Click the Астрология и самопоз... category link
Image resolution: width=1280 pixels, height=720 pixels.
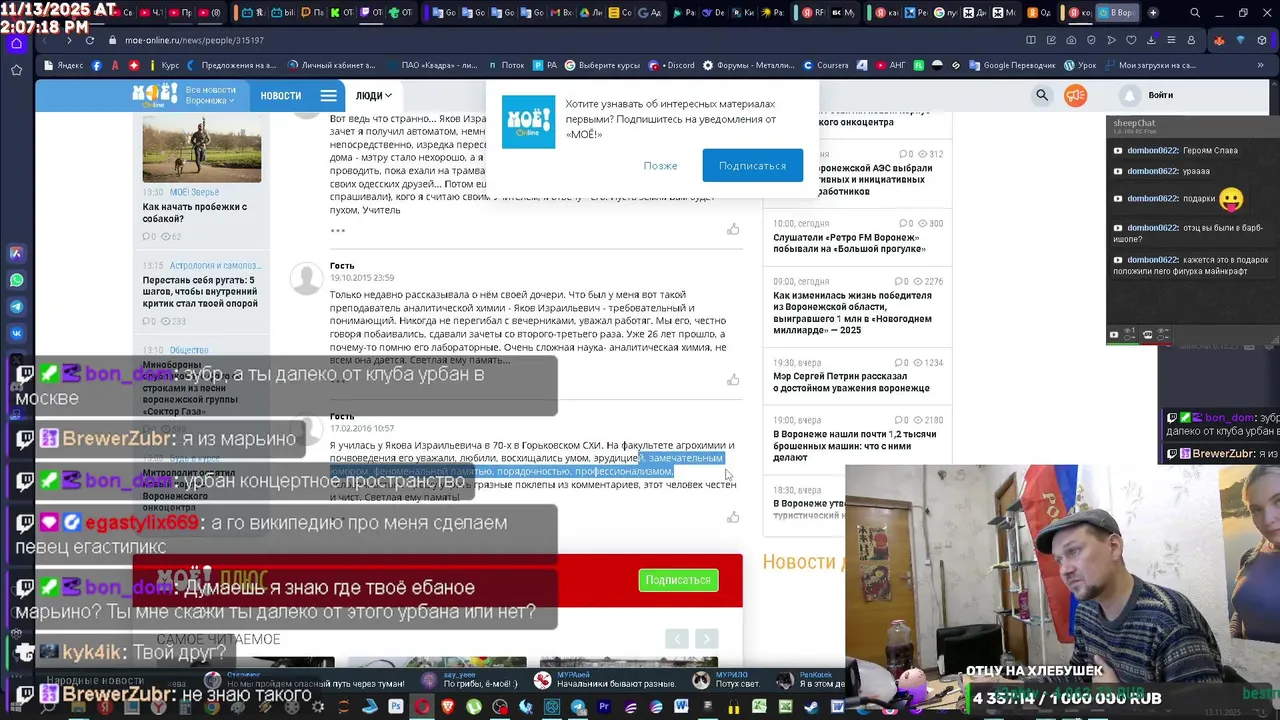point(215,266)
